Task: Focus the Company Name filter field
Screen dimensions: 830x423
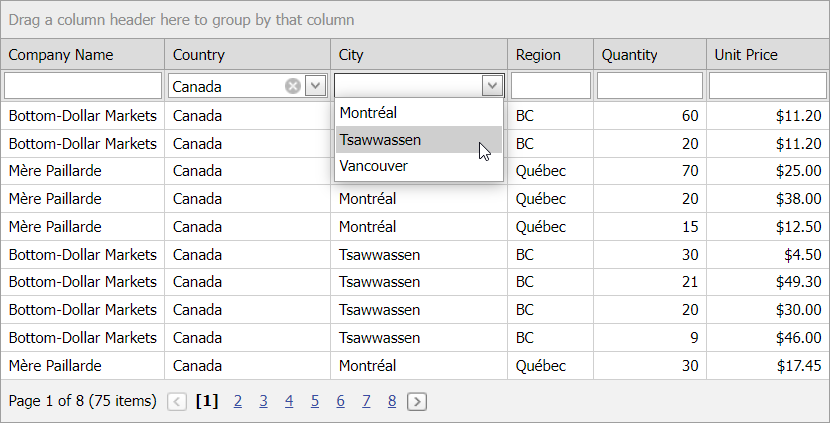Action: click(83, 86)
